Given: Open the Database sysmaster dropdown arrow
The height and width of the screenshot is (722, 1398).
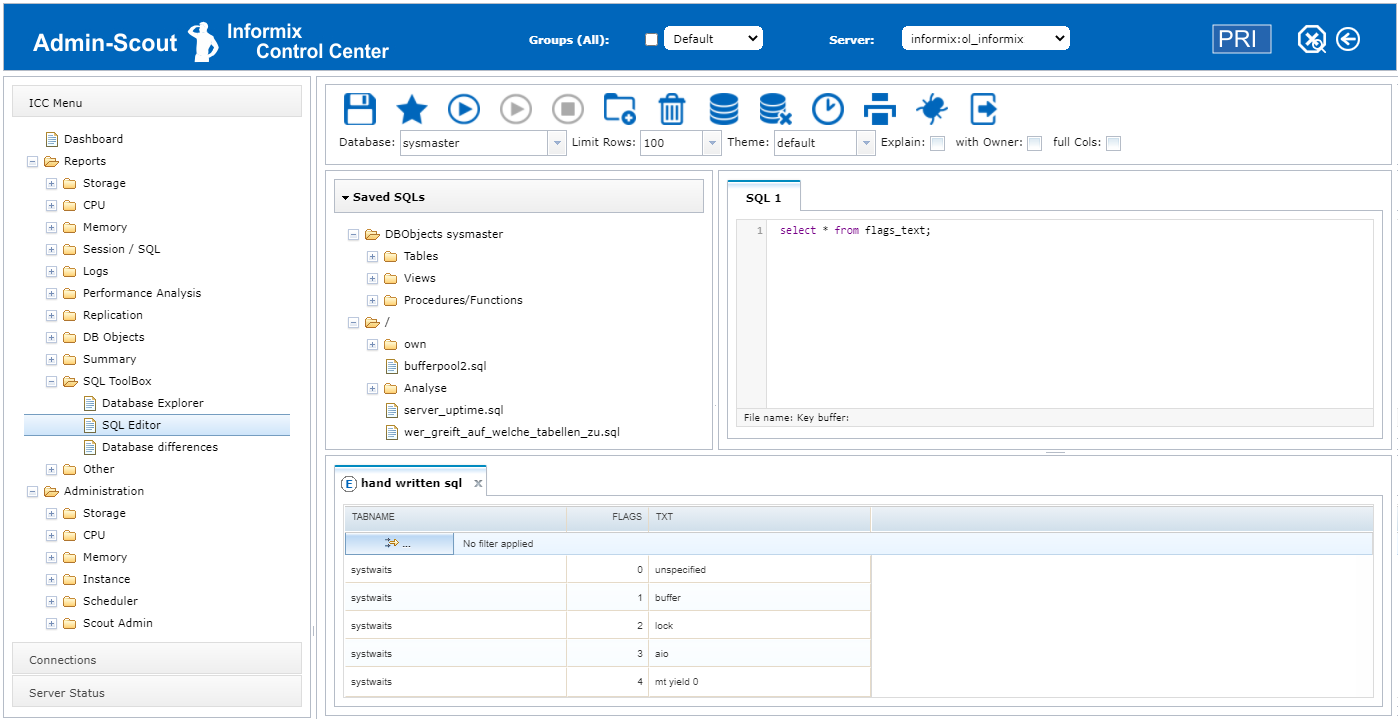Looking at the screenshot, I should click(557, 143).
